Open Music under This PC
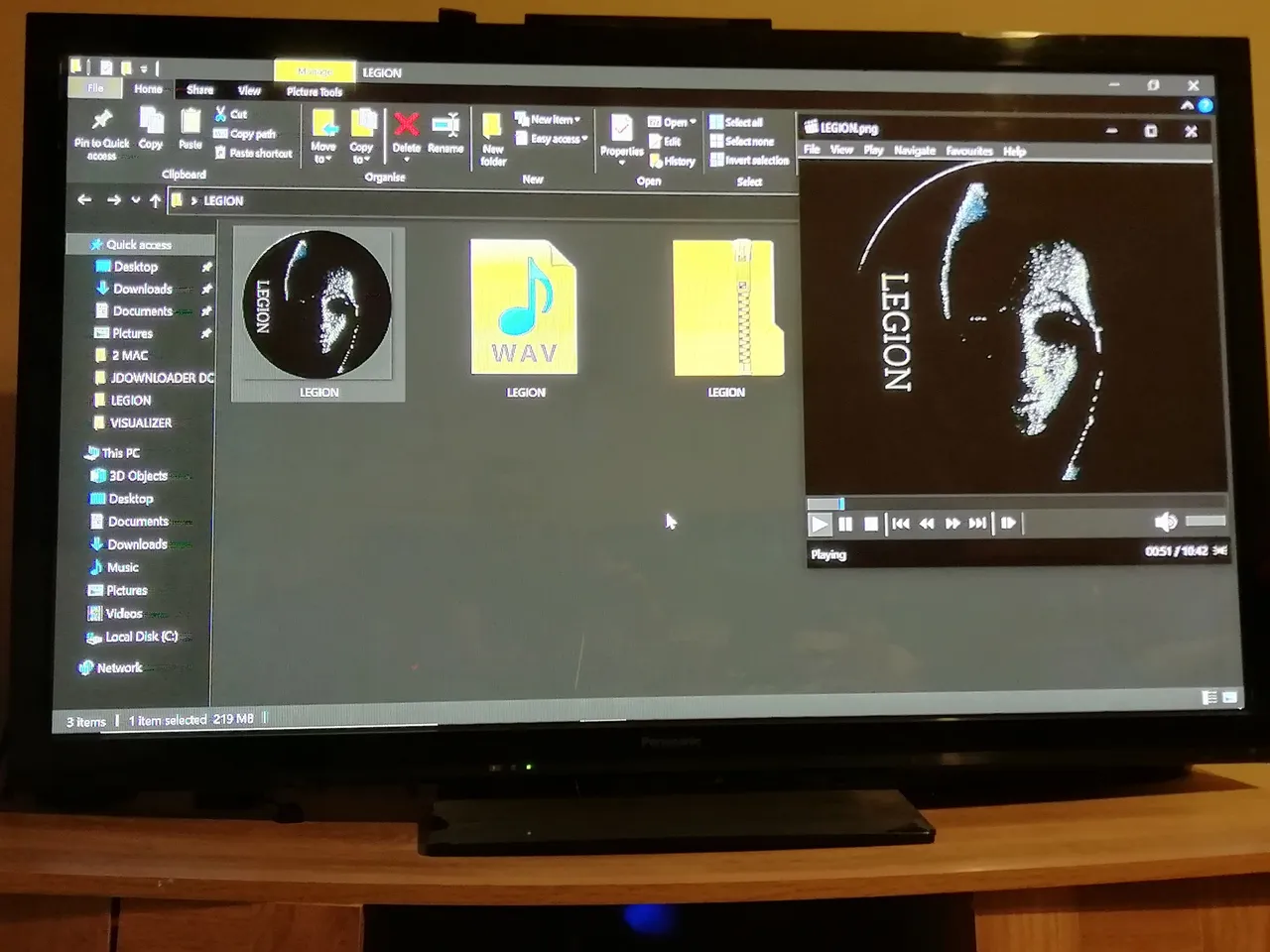The width and height of the screenshot is (1270, 952). (x=122, y=567)
